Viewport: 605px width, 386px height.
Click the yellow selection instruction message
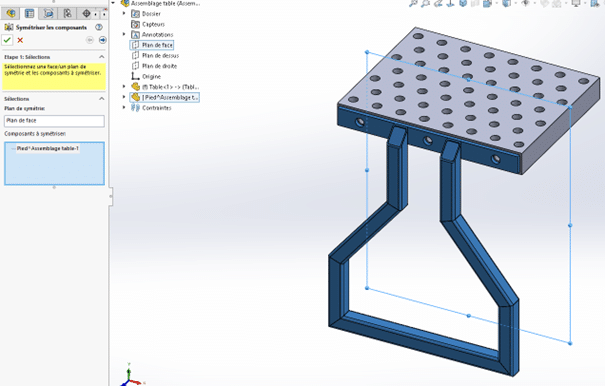pyautogui.click(x=54, y=76)
